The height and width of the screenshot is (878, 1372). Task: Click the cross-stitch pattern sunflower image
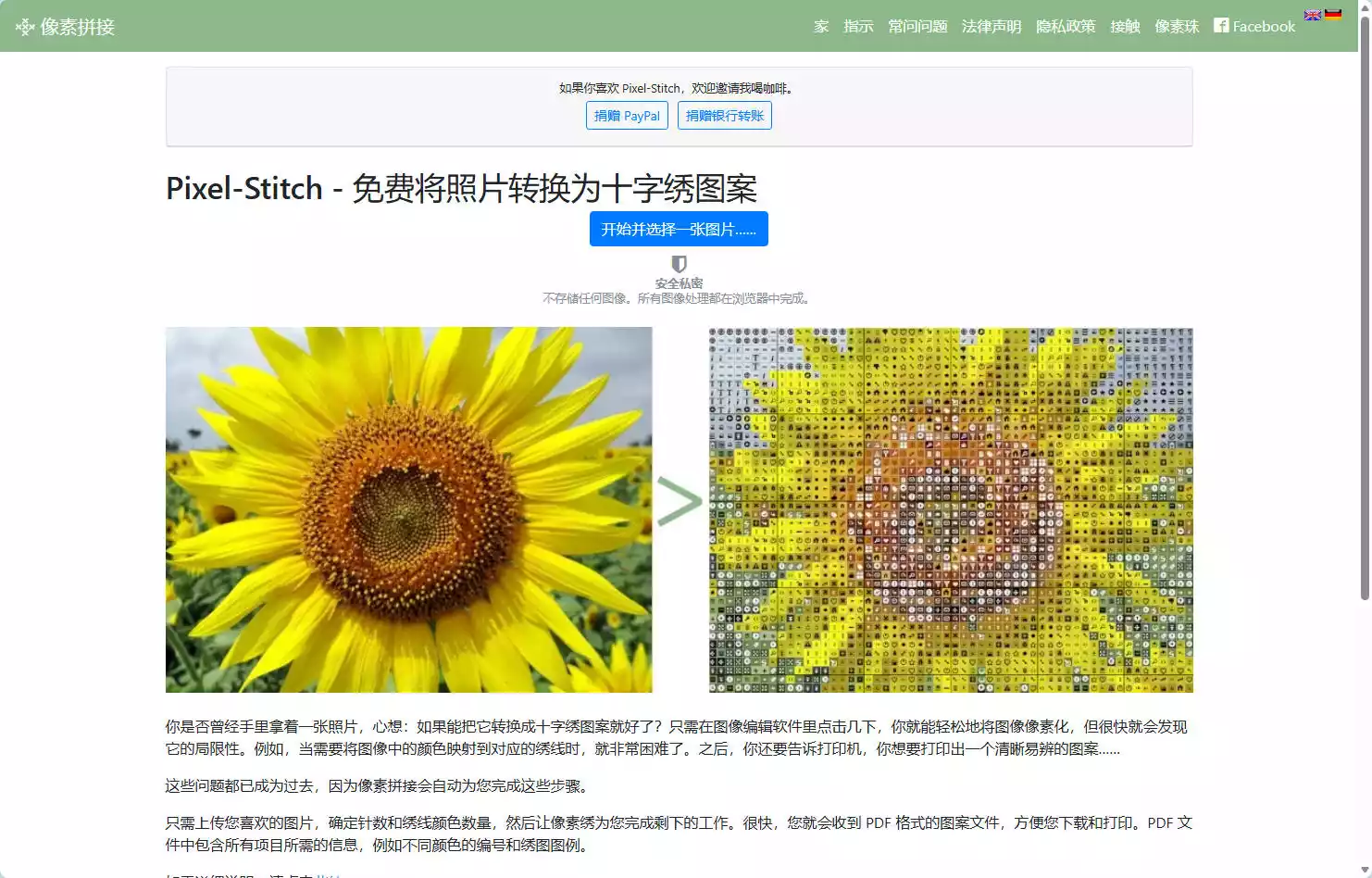pyautogui.click(x=951, y=509)
